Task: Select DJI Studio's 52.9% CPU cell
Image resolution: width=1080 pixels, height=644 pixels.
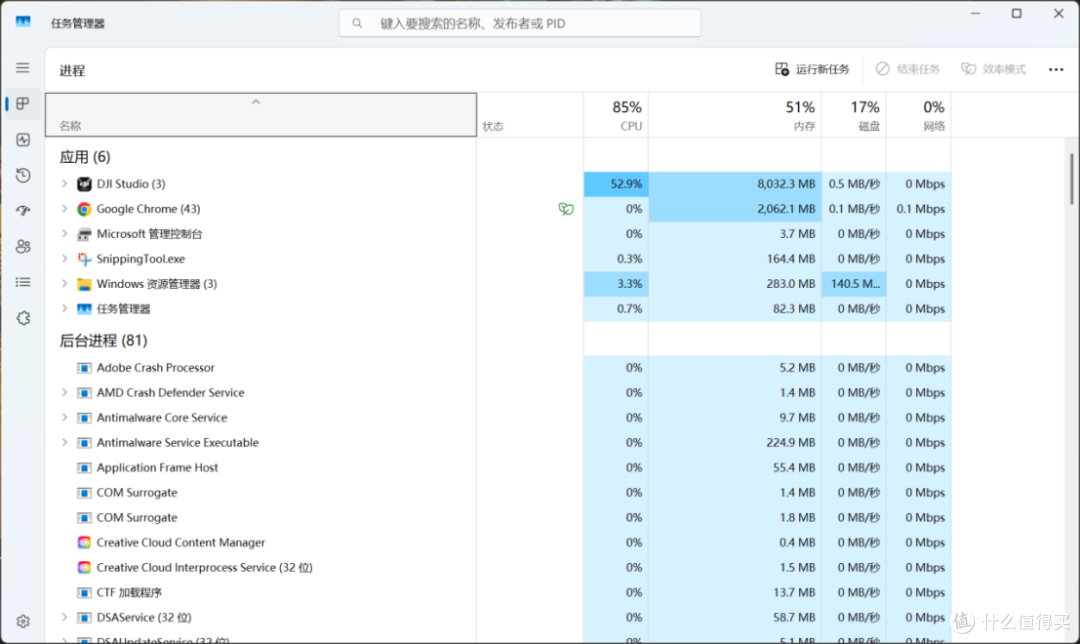Action: click(x=616, y=184)
